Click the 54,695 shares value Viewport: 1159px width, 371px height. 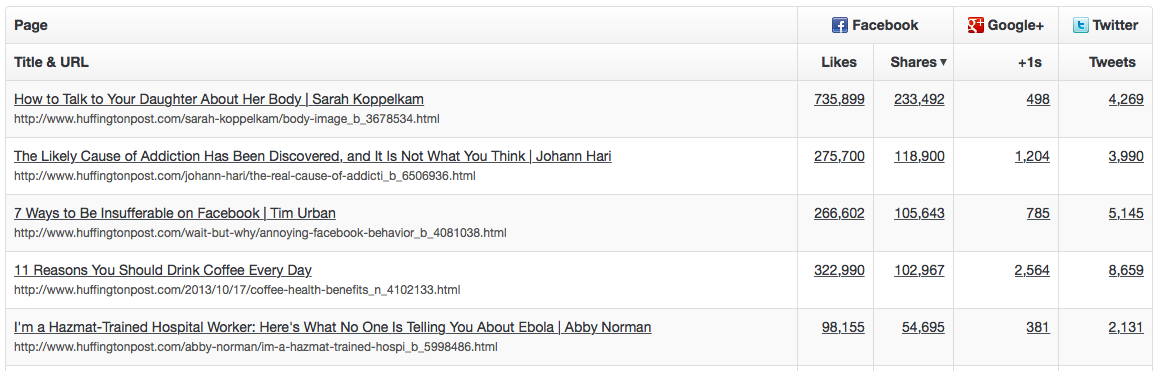pos(922,327)
